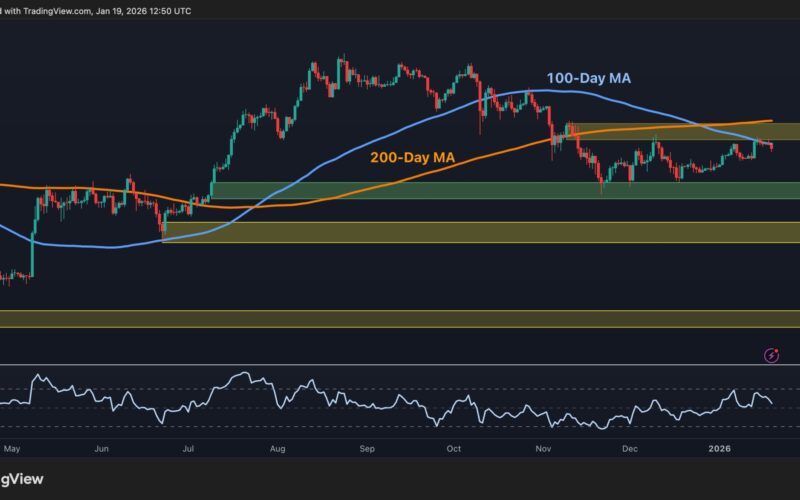The height and width of the screenshot is (500, 800).
Task: Select the "Sep" label on the time axis
Action: point(366,450)
